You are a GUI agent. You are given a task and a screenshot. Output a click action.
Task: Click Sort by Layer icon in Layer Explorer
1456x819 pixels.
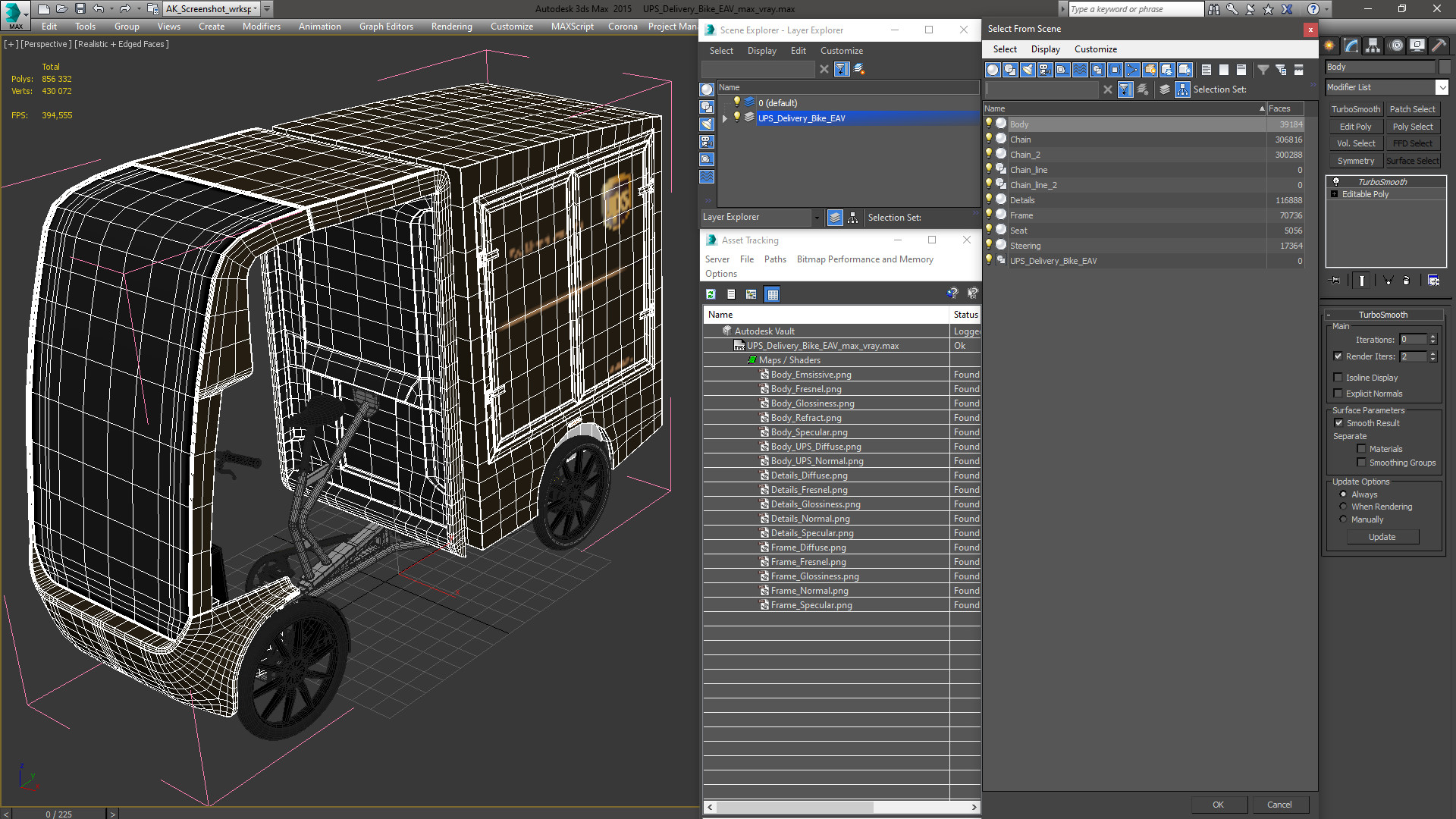(x=835, y=218)
